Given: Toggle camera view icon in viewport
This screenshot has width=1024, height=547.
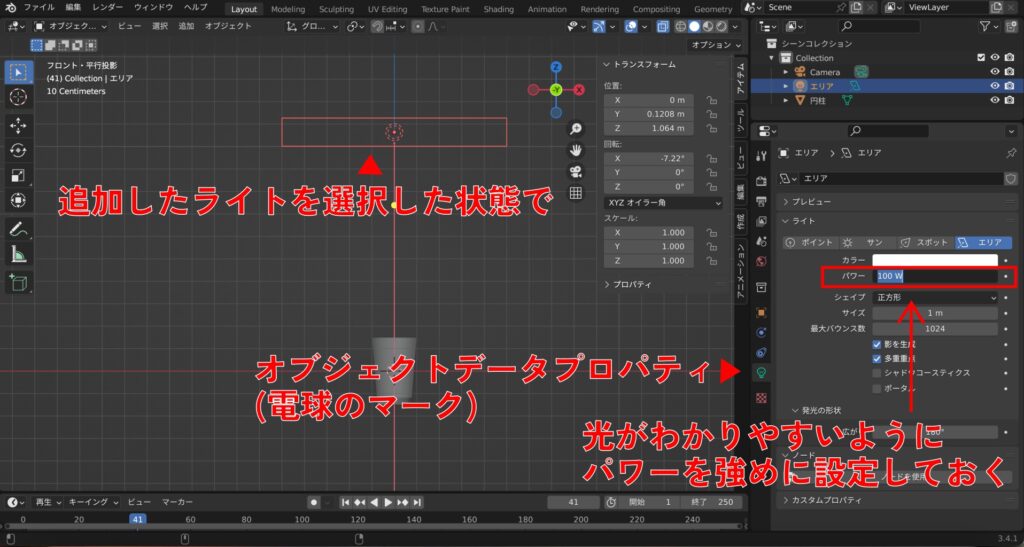Looking at the screenshot, I should [576, 172].
